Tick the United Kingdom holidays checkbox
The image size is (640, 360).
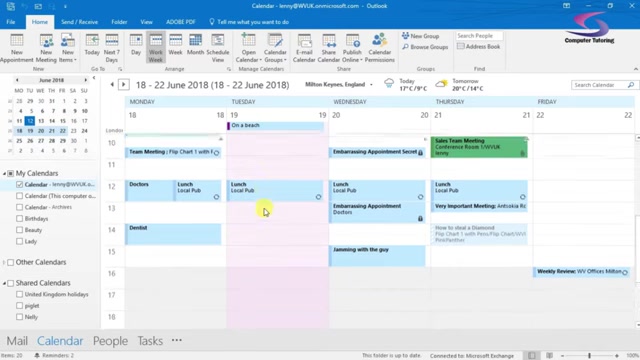click(19, 294)
